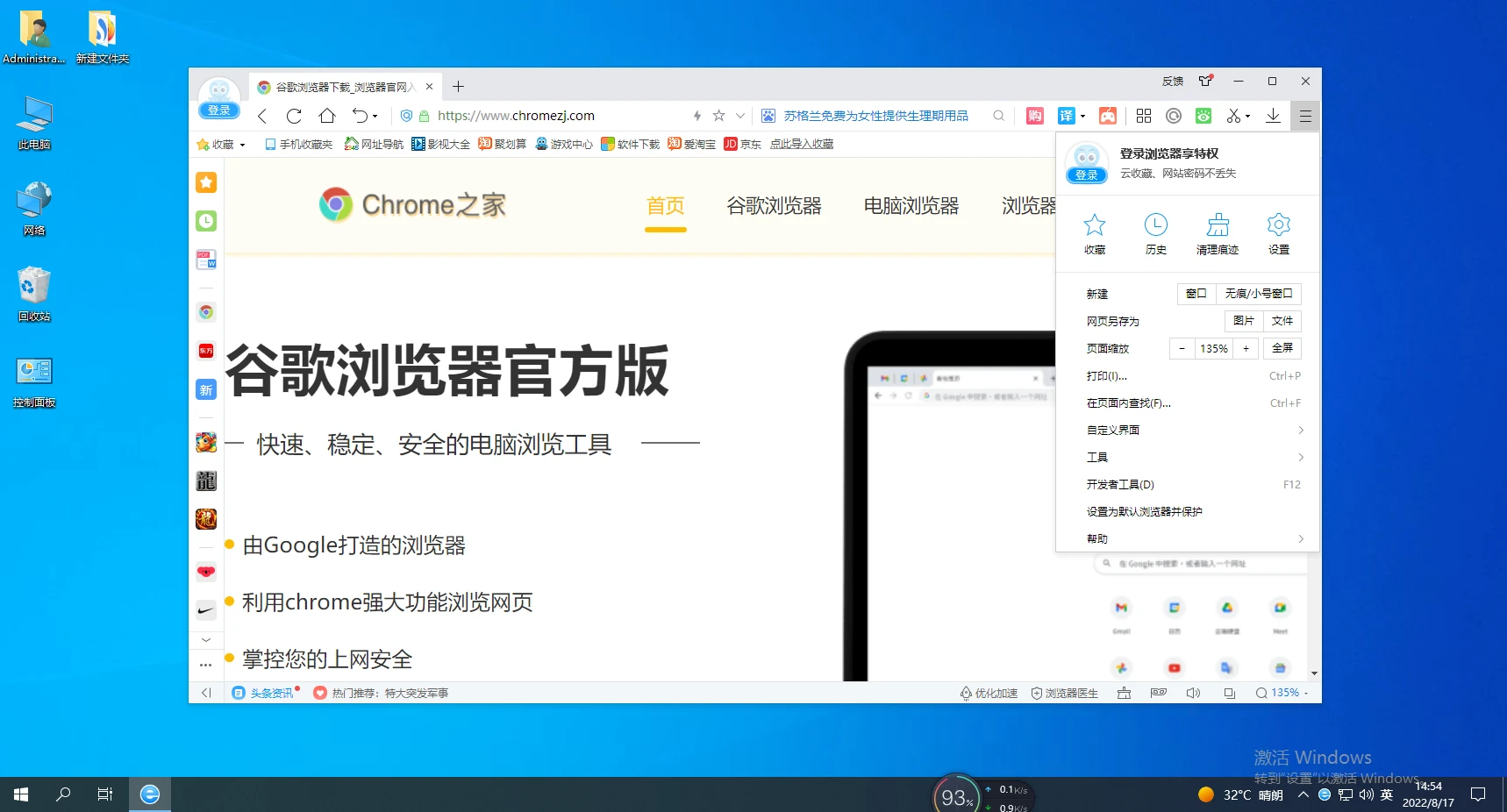Screen dimensions: 1507x812
Task: Click the pink shopping (购) toolbar icon
Action: tap(1035, 116)
